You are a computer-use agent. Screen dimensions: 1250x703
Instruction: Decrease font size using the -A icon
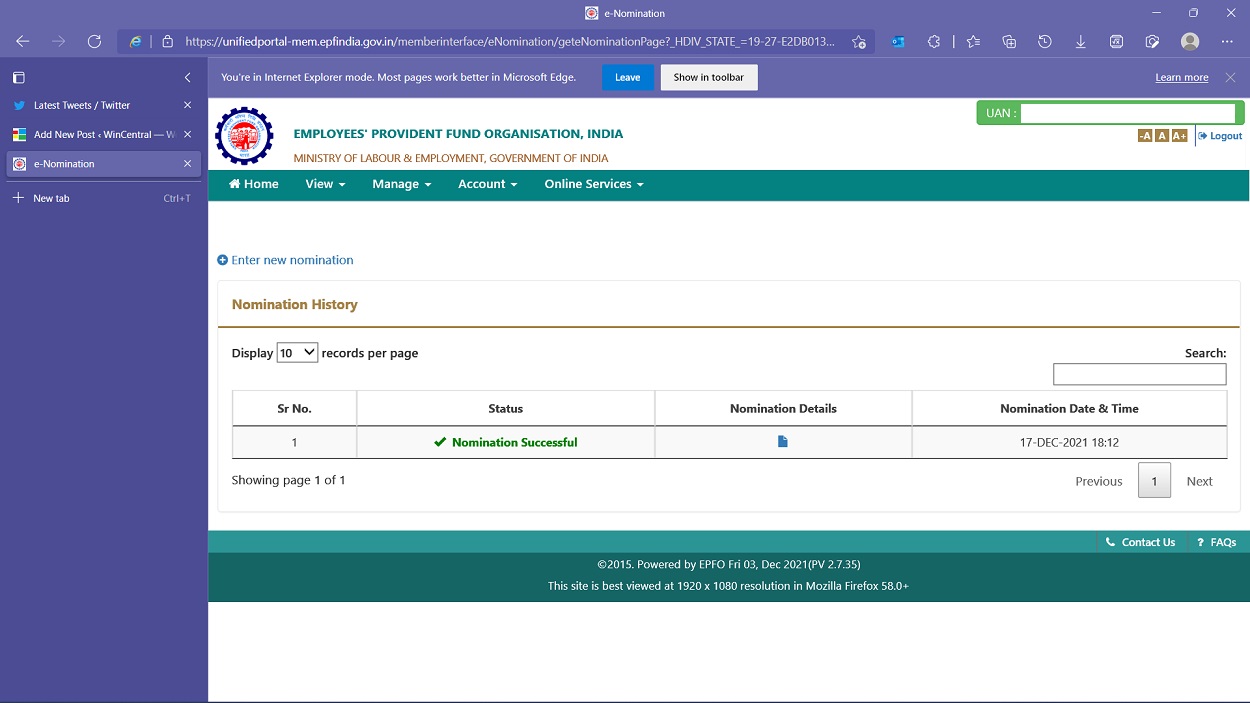[x=1143, y=134]
